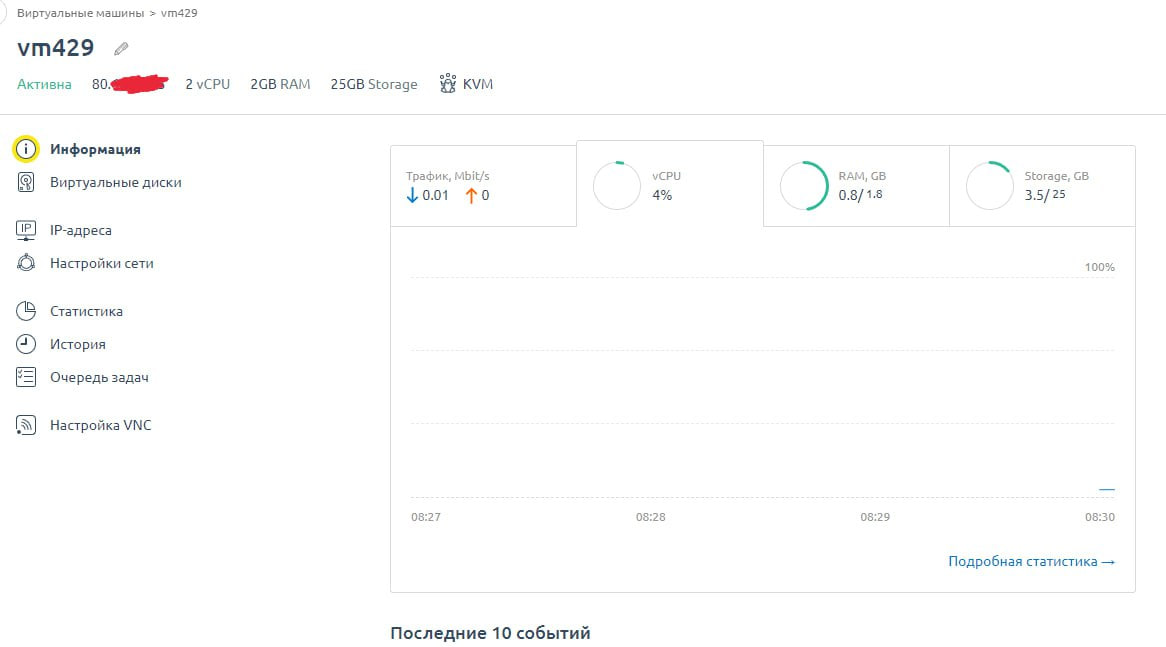
Task: Show the Storage, GB usage tab
Action: click(x=1042, y=186)
